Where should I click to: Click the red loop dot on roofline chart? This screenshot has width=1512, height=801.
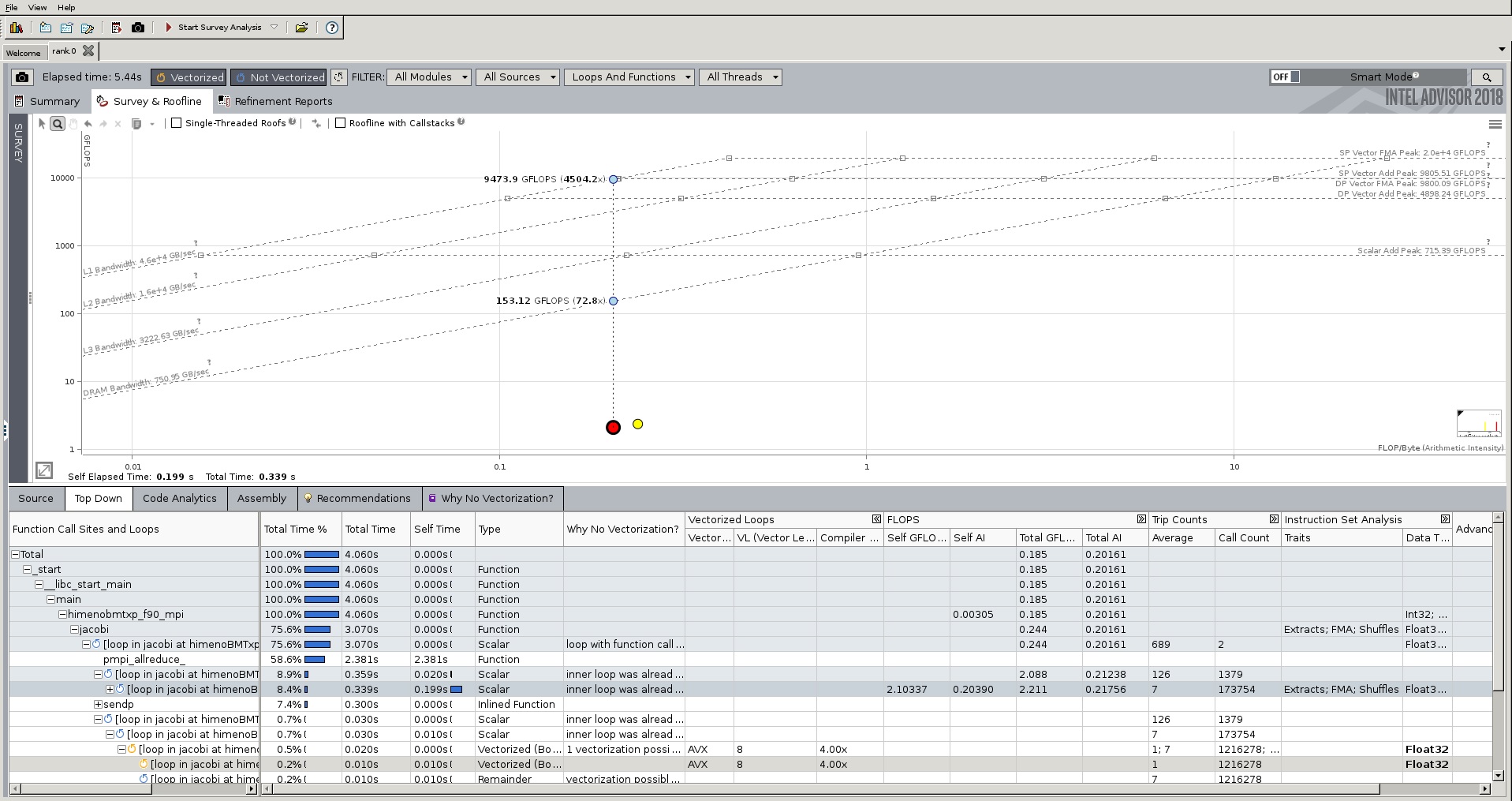613,428
